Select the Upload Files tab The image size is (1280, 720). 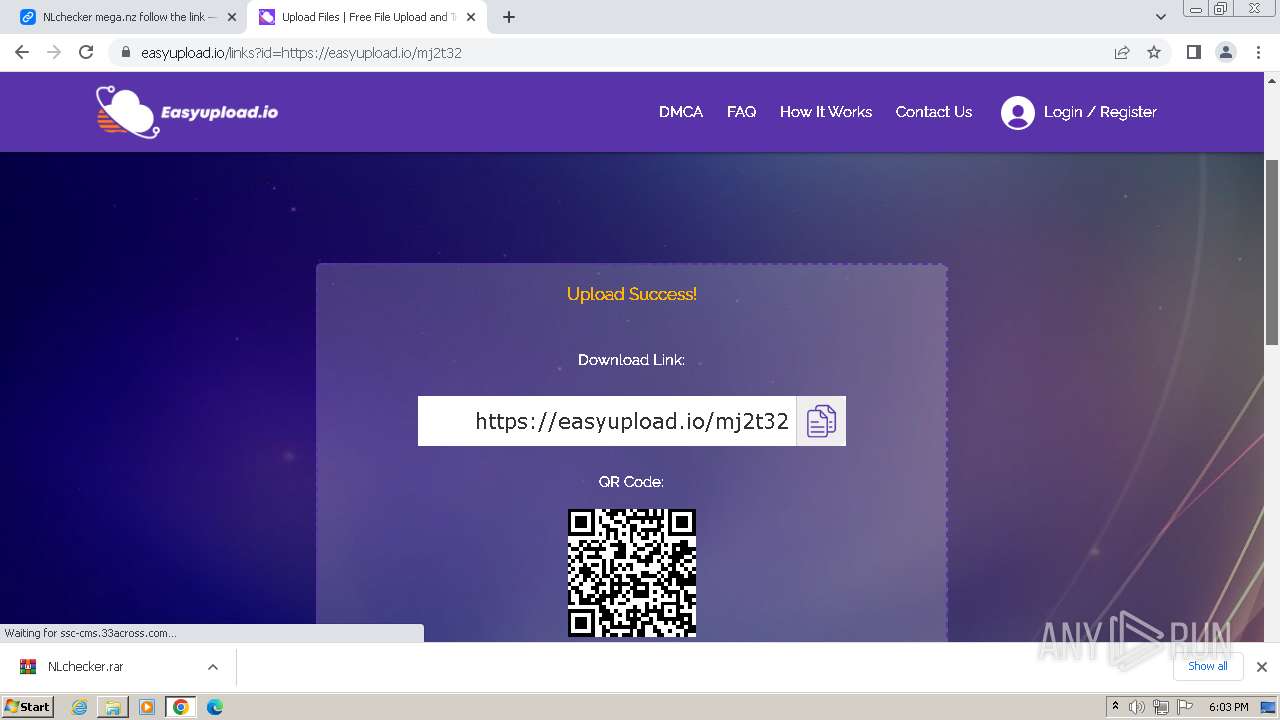[368, 17]
